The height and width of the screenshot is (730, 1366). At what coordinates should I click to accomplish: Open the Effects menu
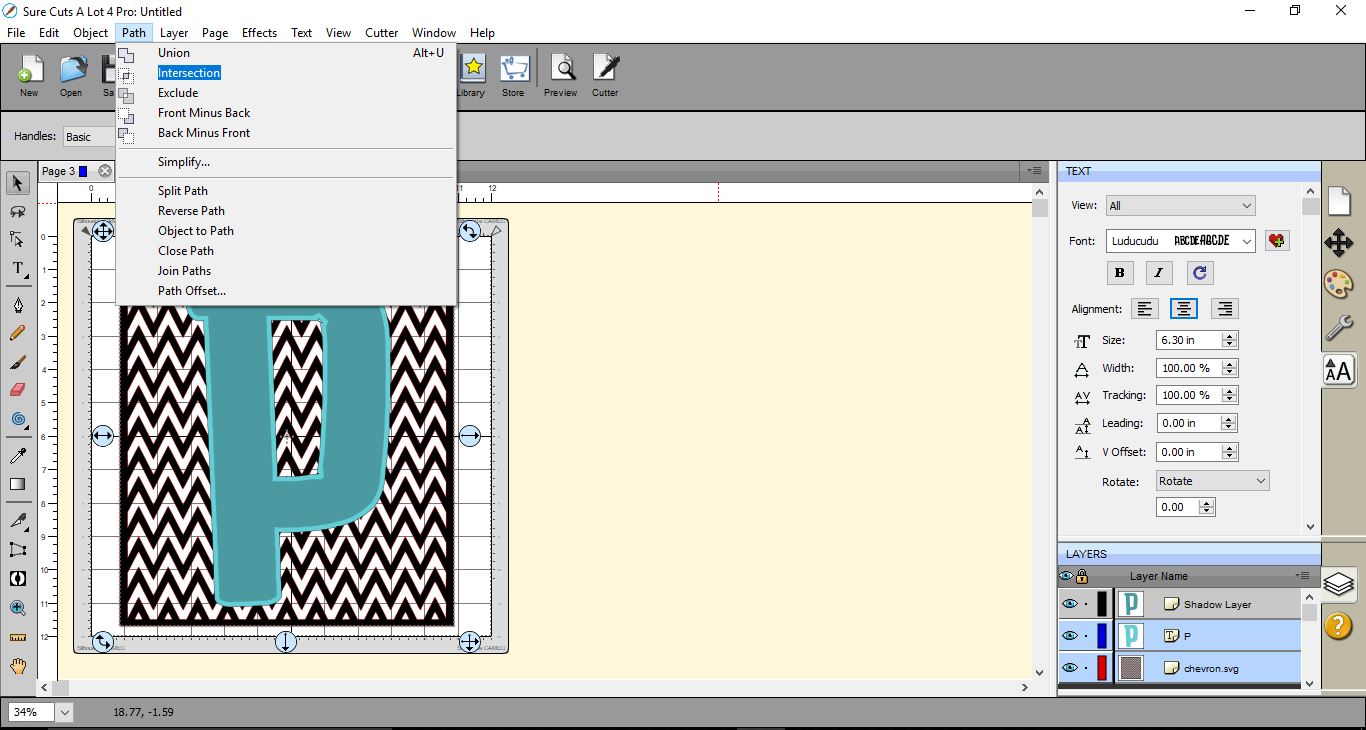[259, 33]
